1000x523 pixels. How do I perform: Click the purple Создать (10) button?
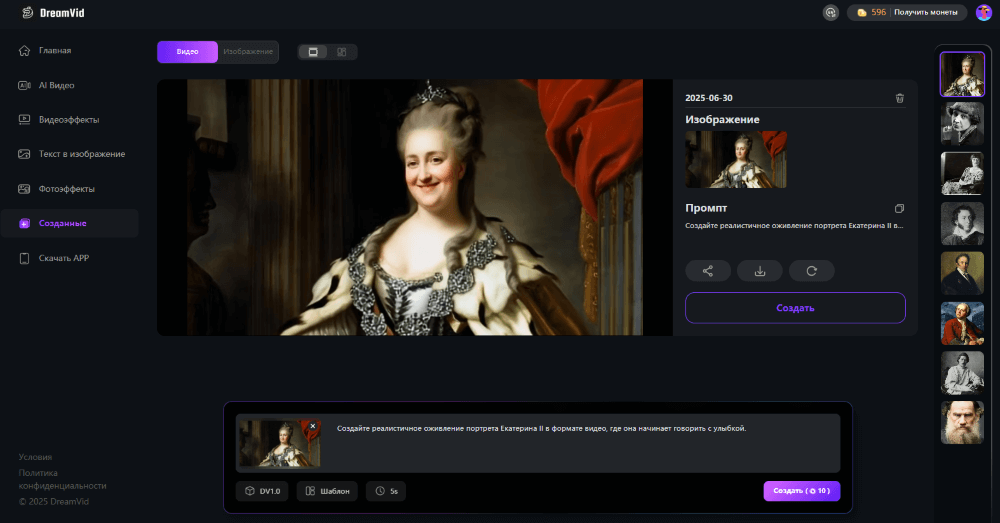point(802,491)
